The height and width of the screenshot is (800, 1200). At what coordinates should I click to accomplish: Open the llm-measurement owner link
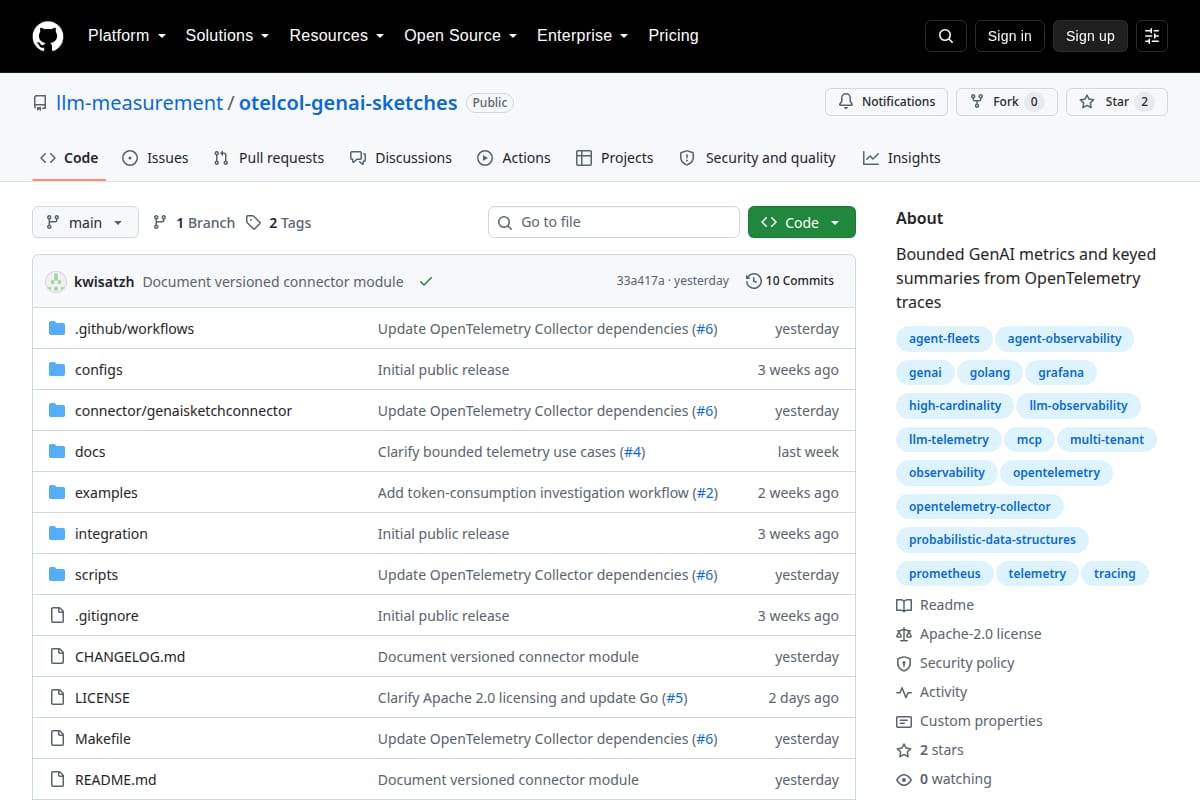[138, 103]
